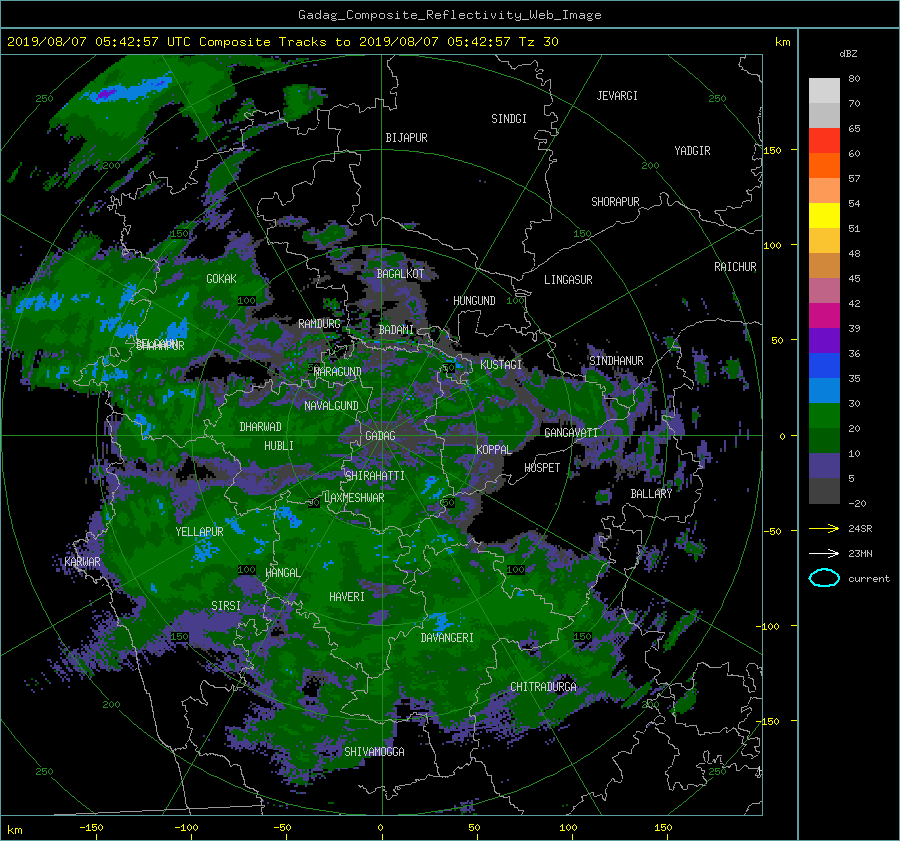Click the 100 tick on bottom axis
Viewport: 900px width, 841px height.
pos(568,828)
